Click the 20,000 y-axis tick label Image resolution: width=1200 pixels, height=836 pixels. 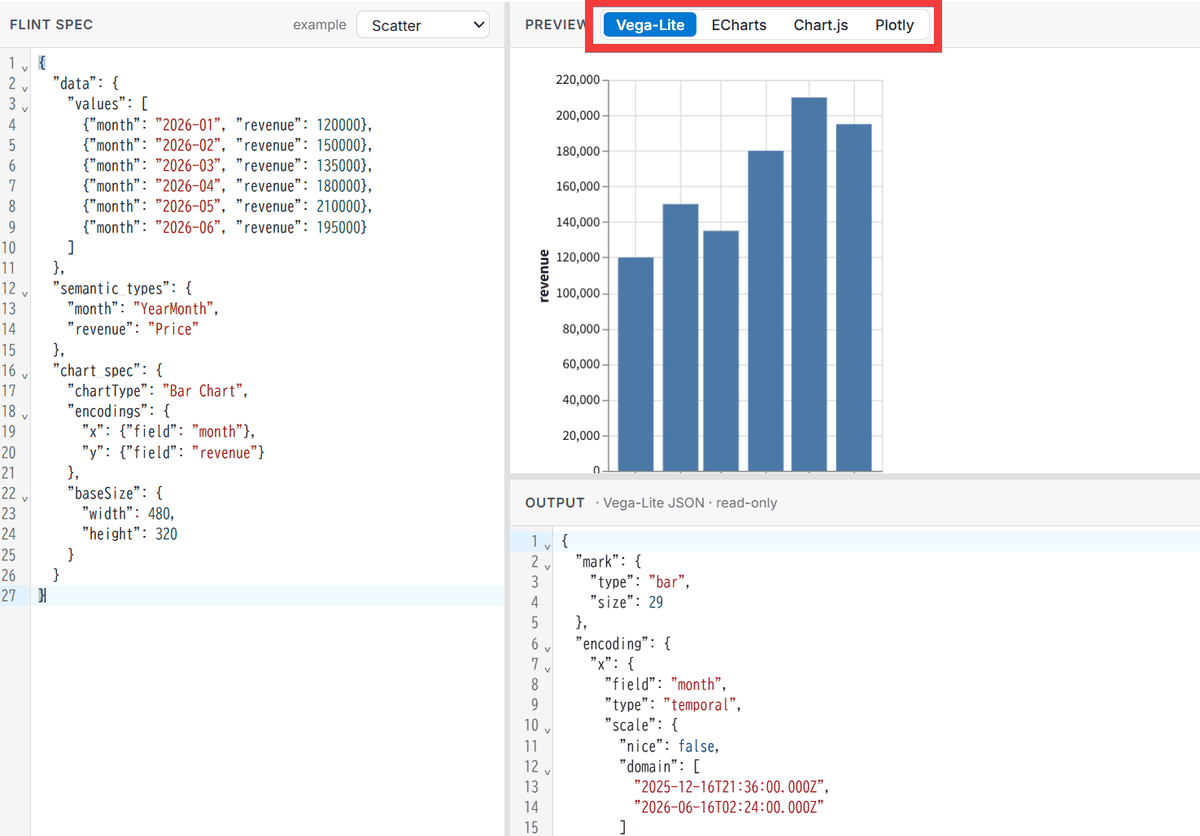point(579,436)
